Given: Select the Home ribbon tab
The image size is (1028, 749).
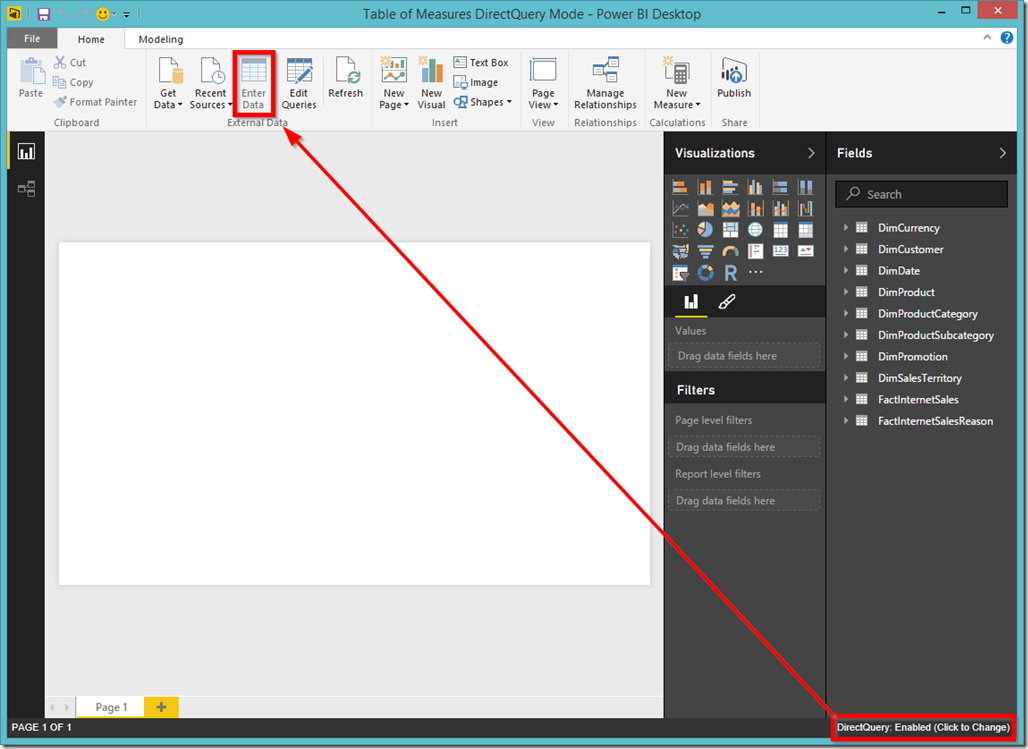Looking at the screenshot, I should 91,39.
